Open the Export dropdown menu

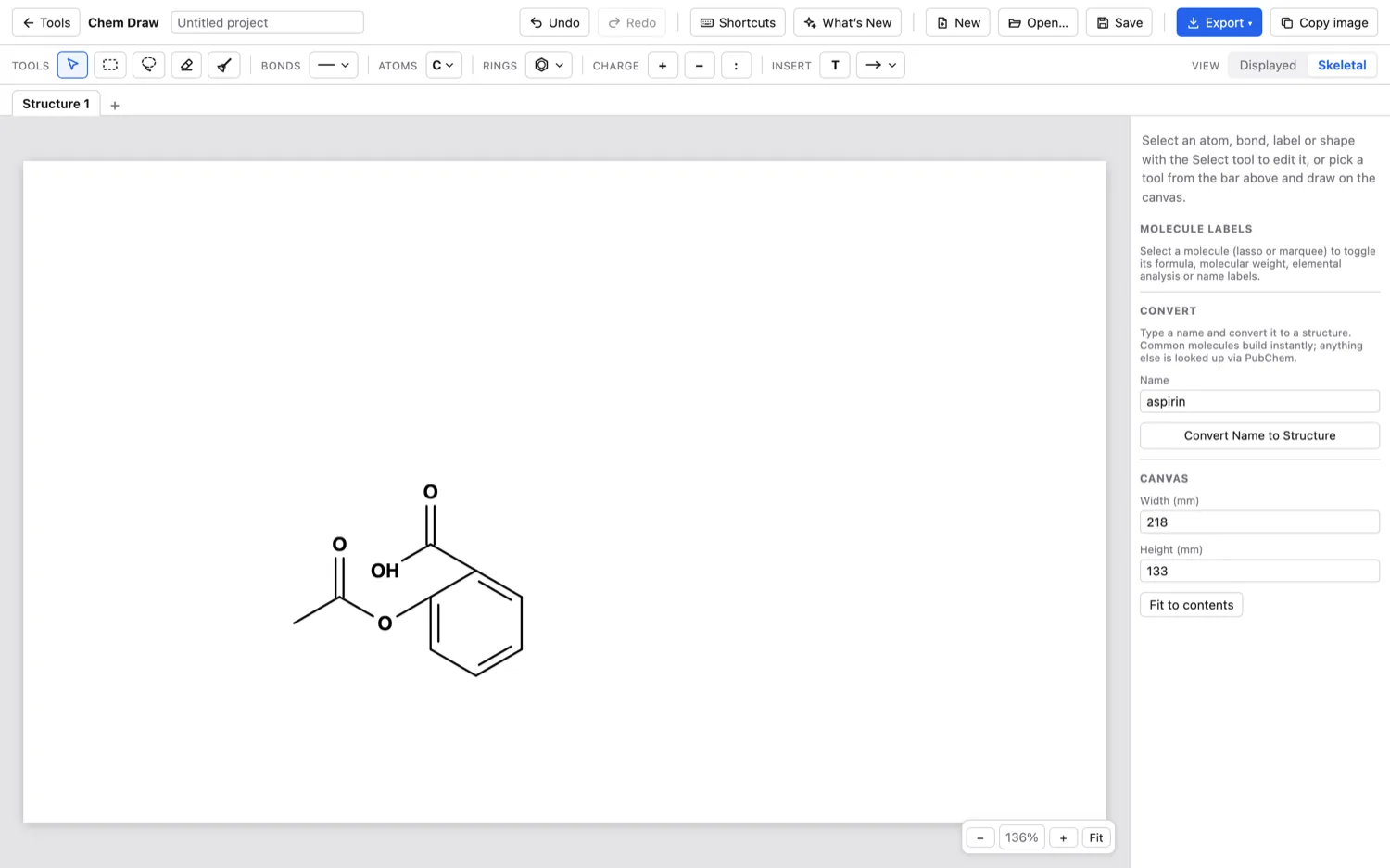click(x=1219, y=22)
